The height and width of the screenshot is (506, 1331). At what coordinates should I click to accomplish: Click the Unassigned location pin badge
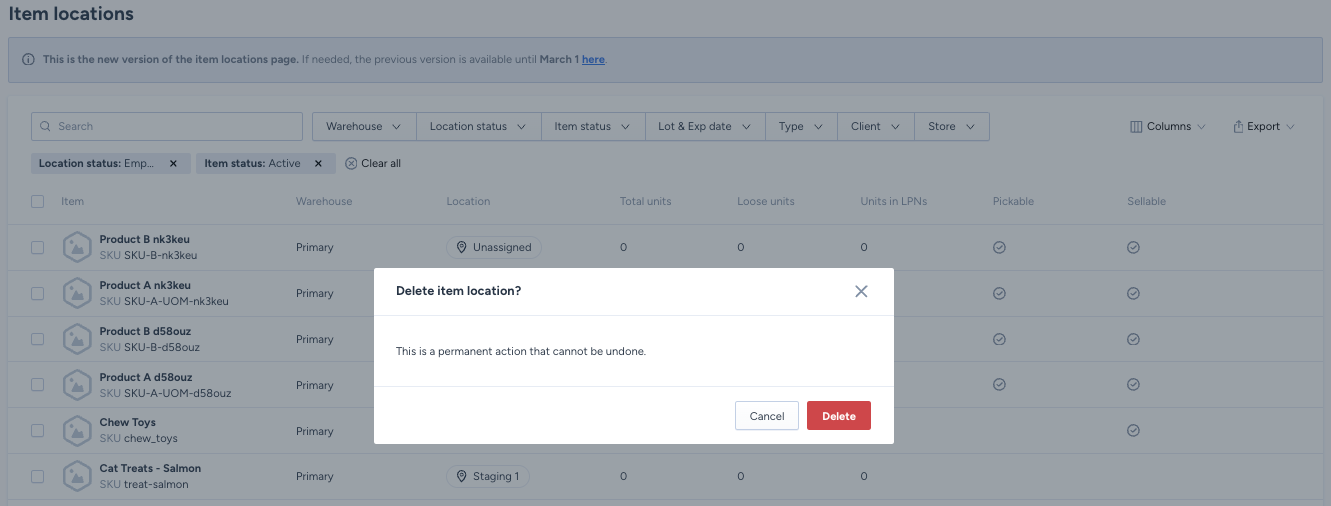[x=494, y=247]
